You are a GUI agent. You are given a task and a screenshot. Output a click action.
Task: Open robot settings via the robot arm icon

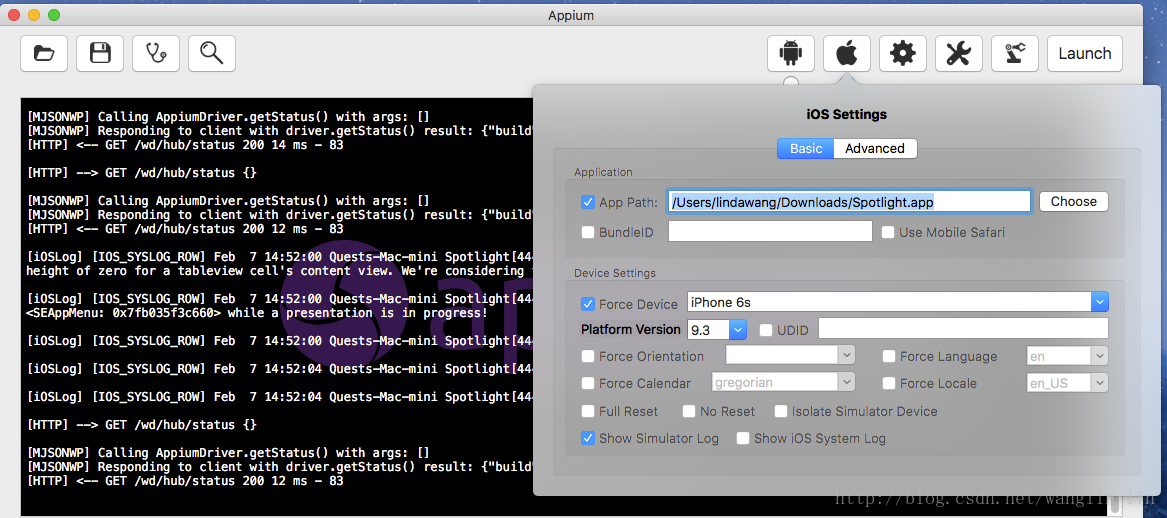point(1014,54)
